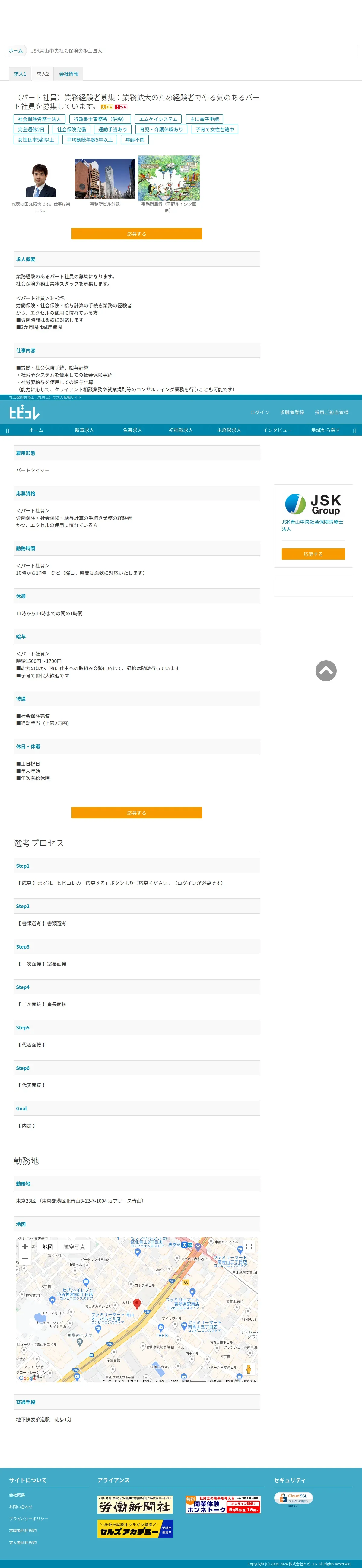Click the 育児・介護休暇あり tag
Viewport: 362px width, 1568px height.
coord(161,130)
